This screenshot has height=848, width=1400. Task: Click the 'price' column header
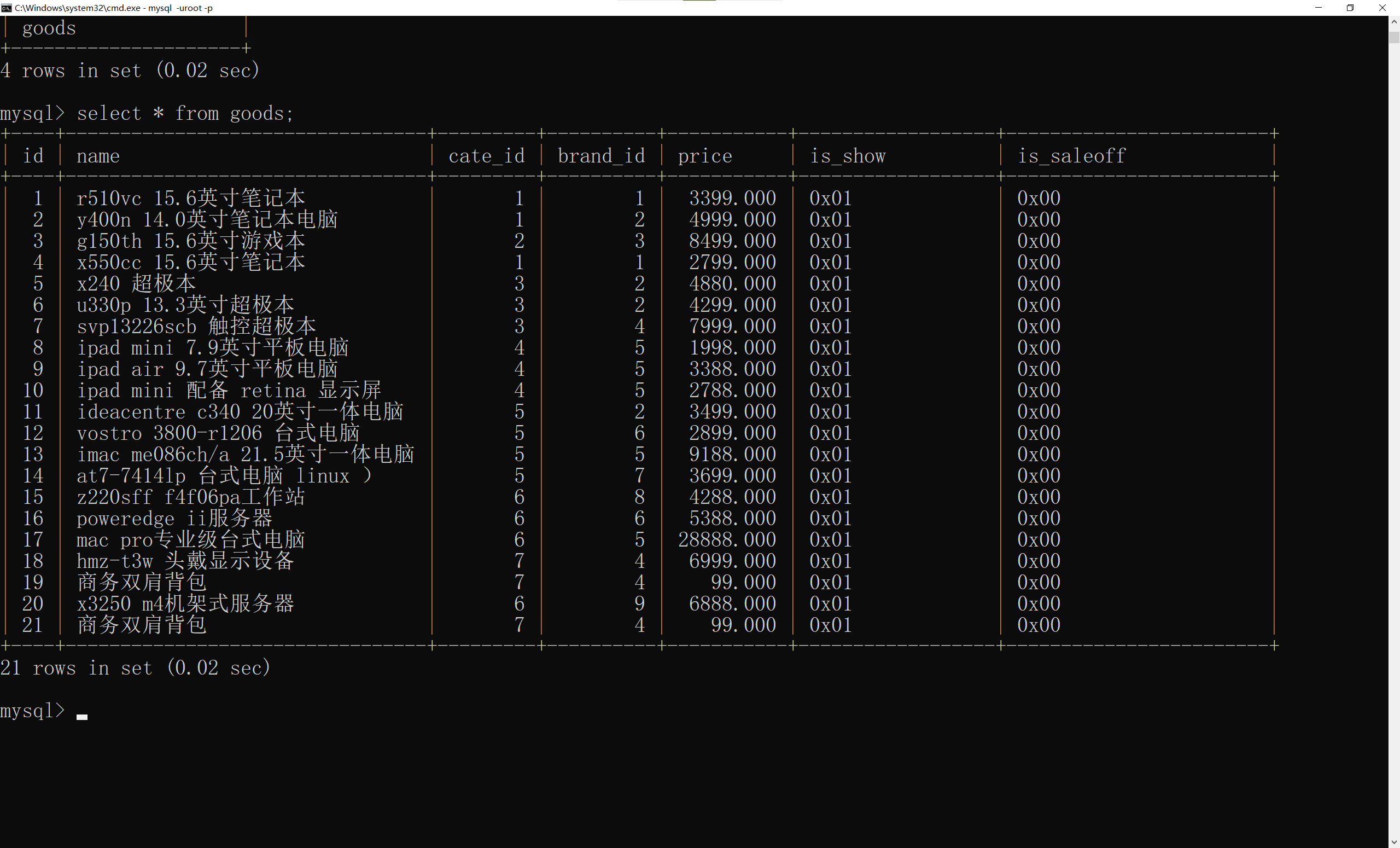tap(704, 156)
